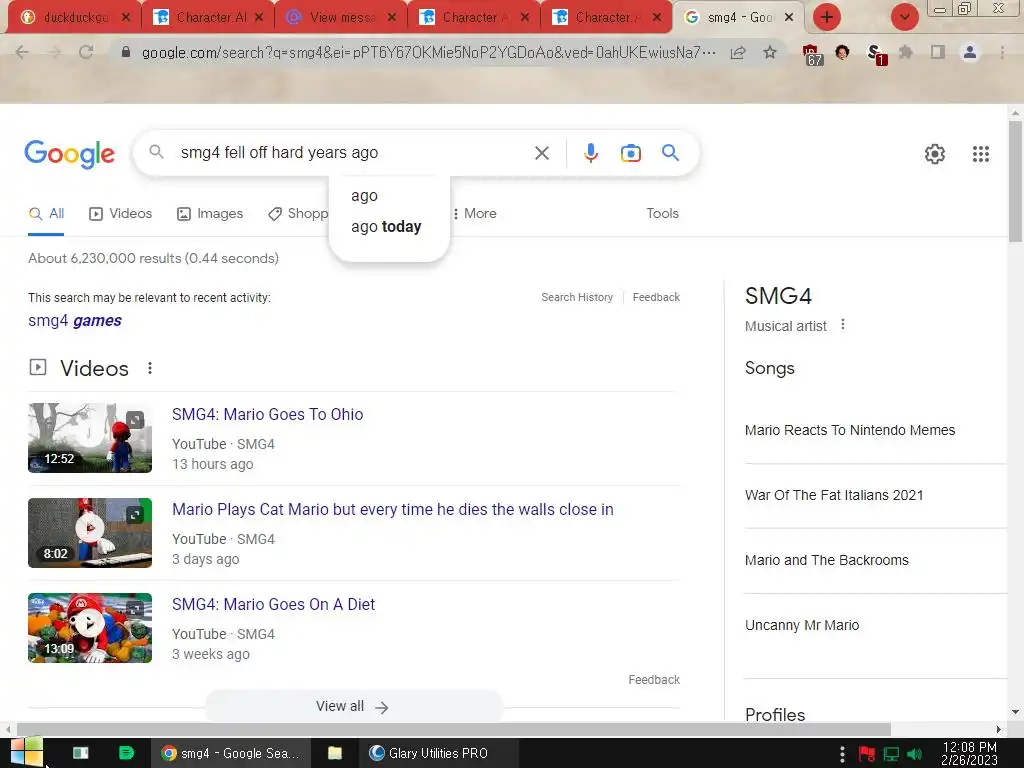Open Videos section three-dot options
The height and width of the screenshot is (768, 1024).
click(x=150, y=368)
